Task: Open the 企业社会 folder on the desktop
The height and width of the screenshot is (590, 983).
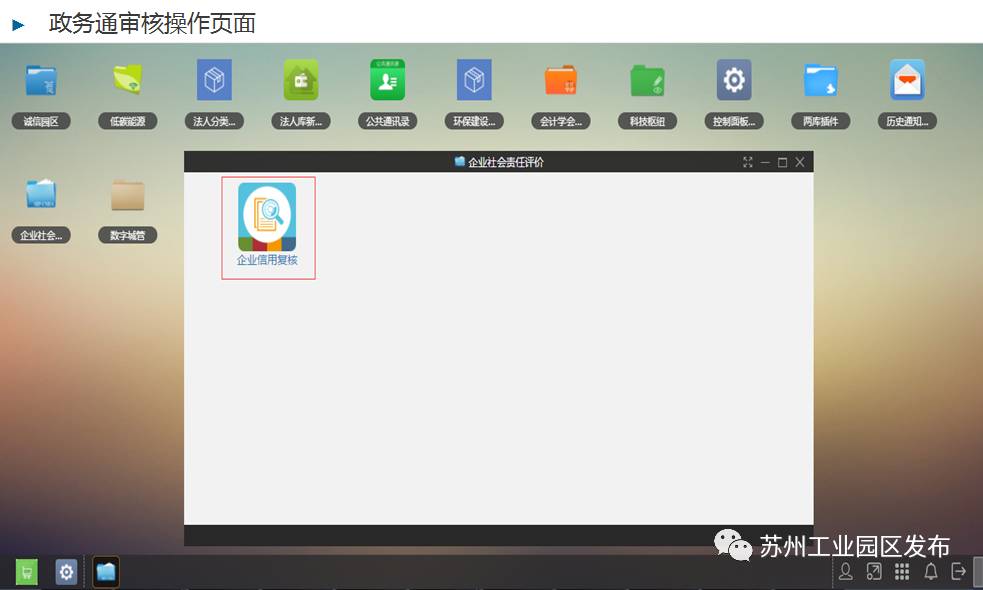Action: point(41,198)
